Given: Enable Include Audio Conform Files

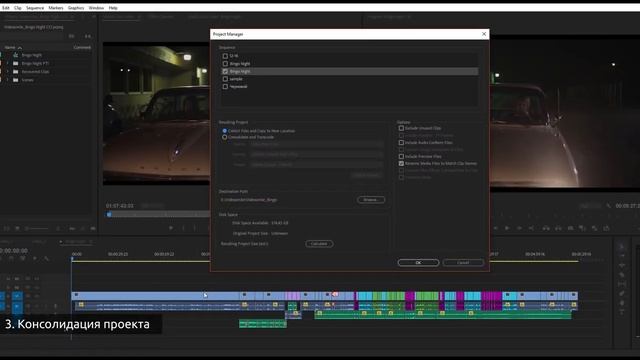Looking at the screenshot, I should (401, 143).
